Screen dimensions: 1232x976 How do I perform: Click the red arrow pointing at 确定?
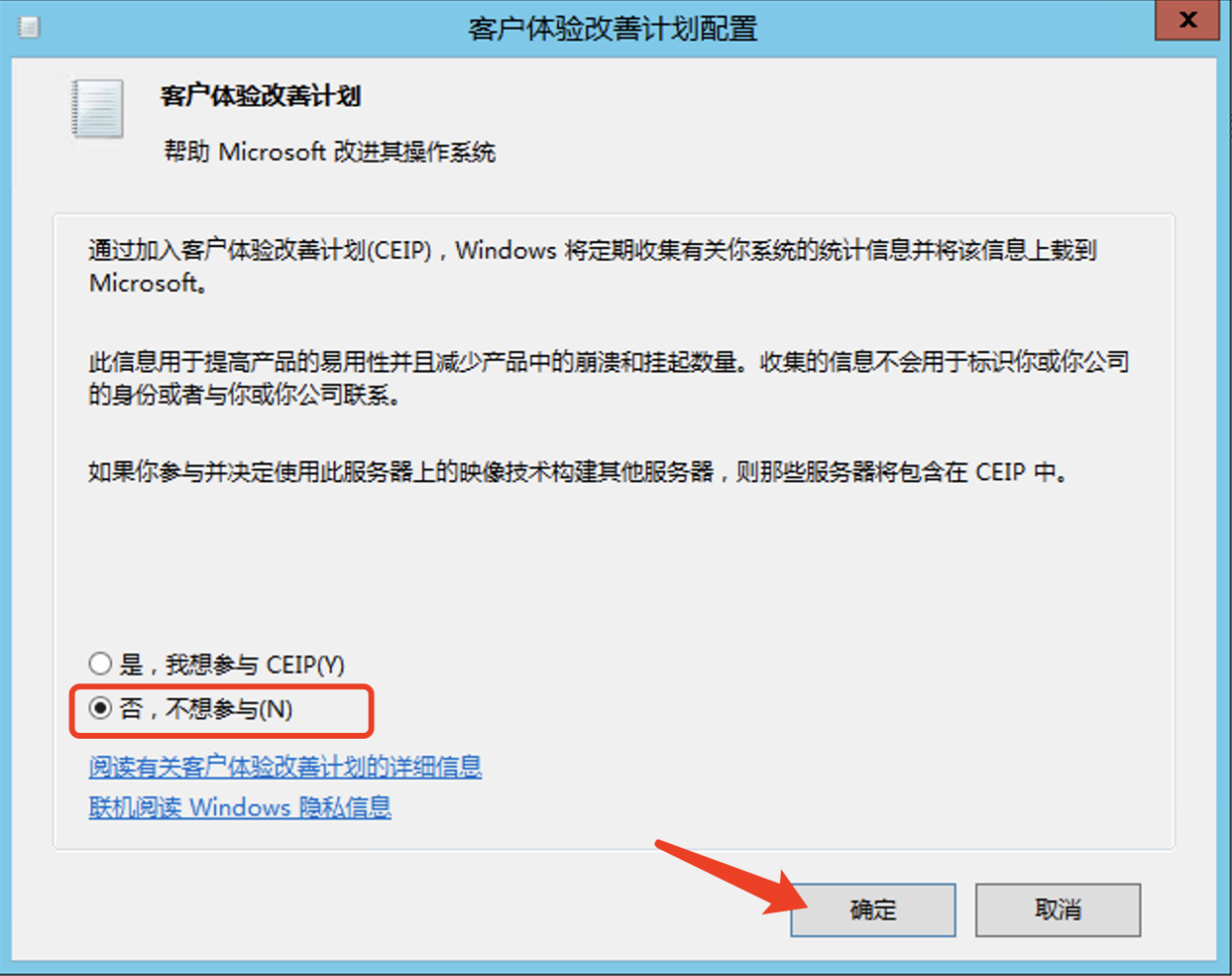point(732,878)
